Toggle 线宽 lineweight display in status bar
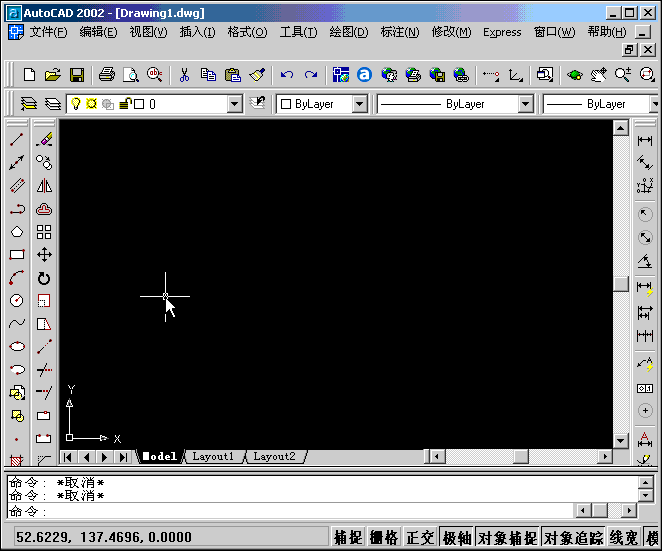Image resolution: width=662 pixels, height=551 pixels. point(624,537)
